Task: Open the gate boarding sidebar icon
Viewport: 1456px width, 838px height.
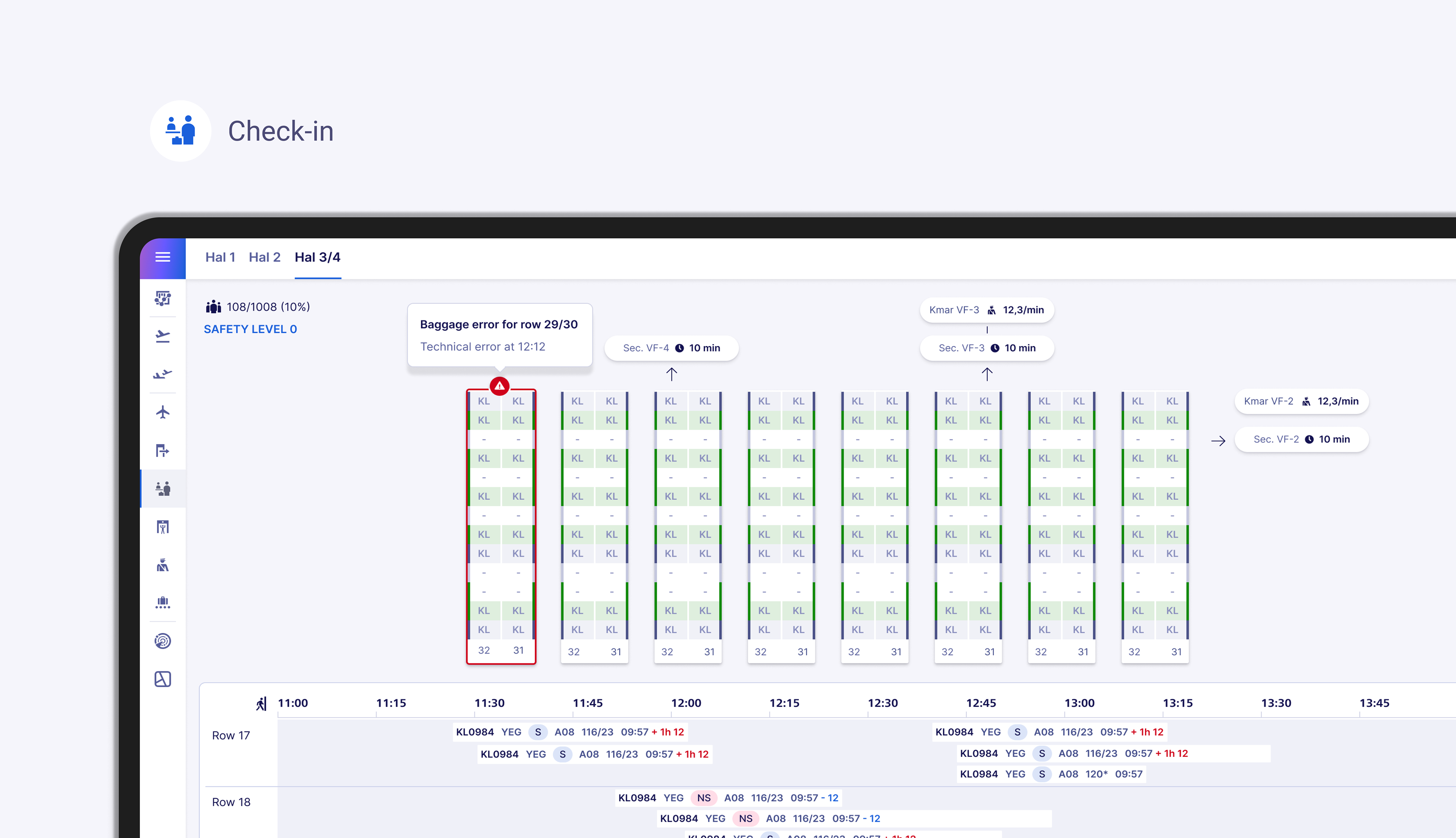Action: [x=162, y=451]
